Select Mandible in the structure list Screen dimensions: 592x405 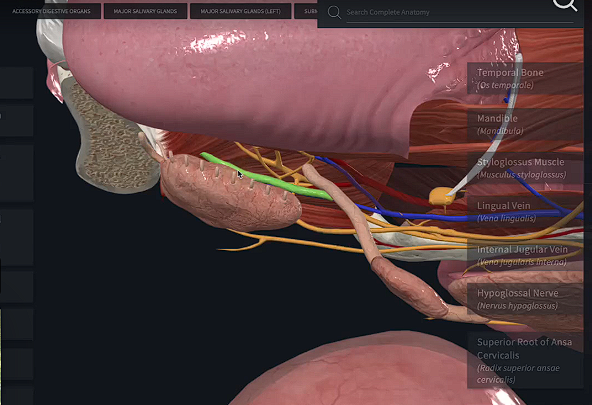point(525,124)
